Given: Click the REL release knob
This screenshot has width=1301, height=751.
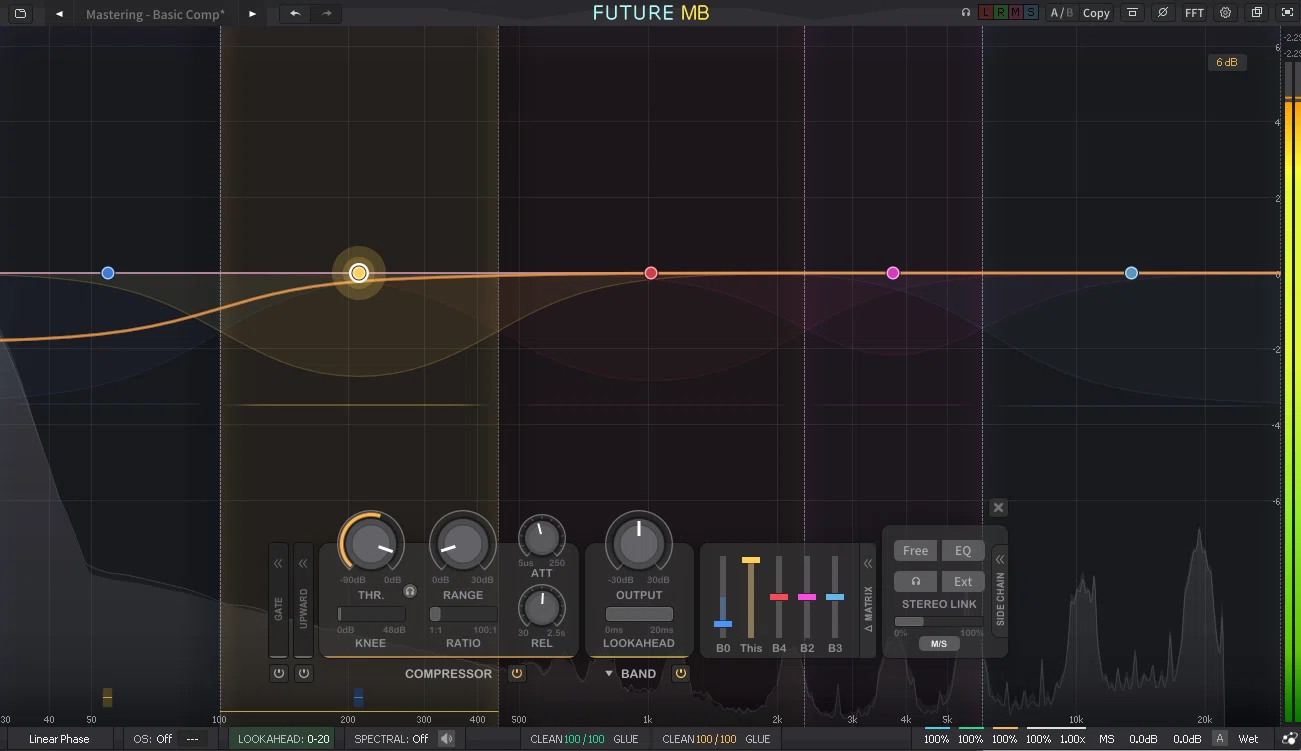Looking at the screenshot, I should [x=541, y=606].
